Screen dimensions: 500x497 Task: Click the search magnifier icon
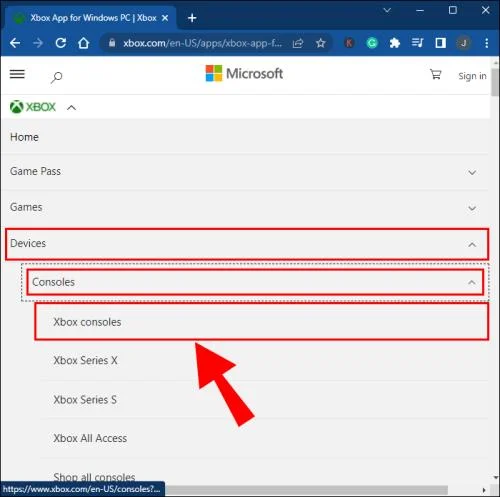coord(56,77)
